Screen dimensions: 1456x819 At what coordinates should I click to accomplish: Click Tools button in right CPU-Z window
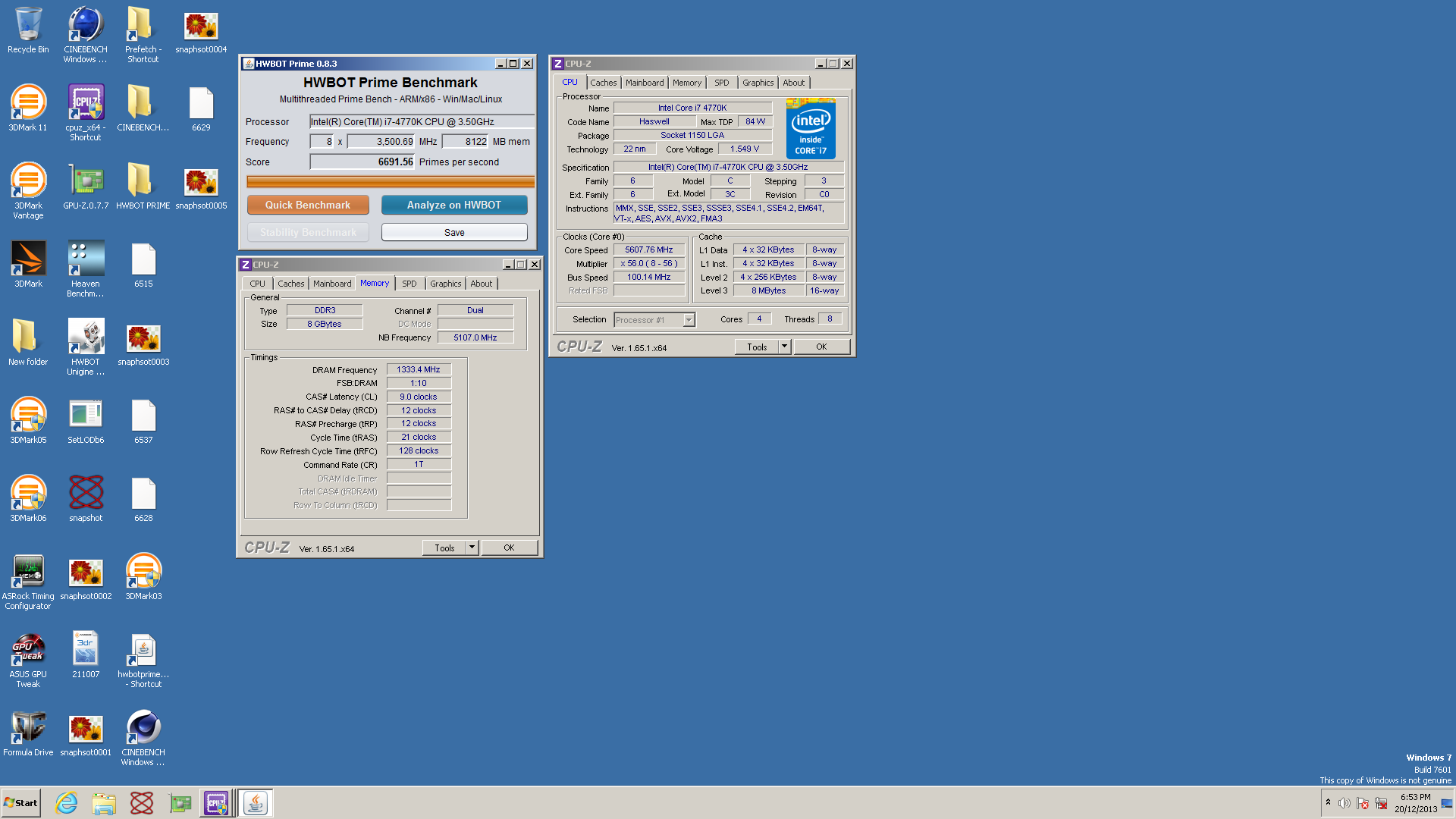pyautogui.click(x=757, y=347)
